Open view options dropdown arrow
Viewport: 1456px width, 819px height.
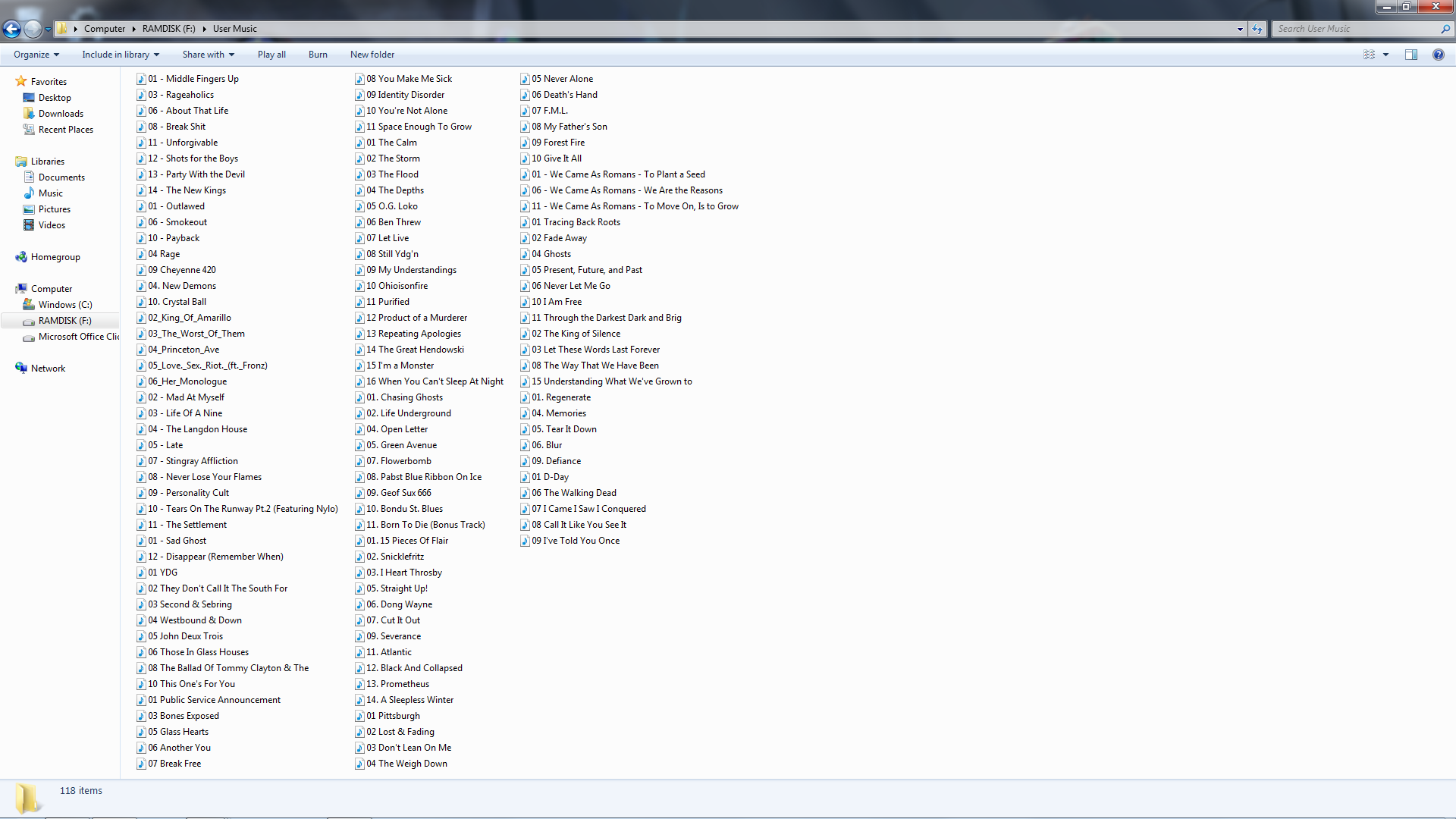(x=1385, y=55)
